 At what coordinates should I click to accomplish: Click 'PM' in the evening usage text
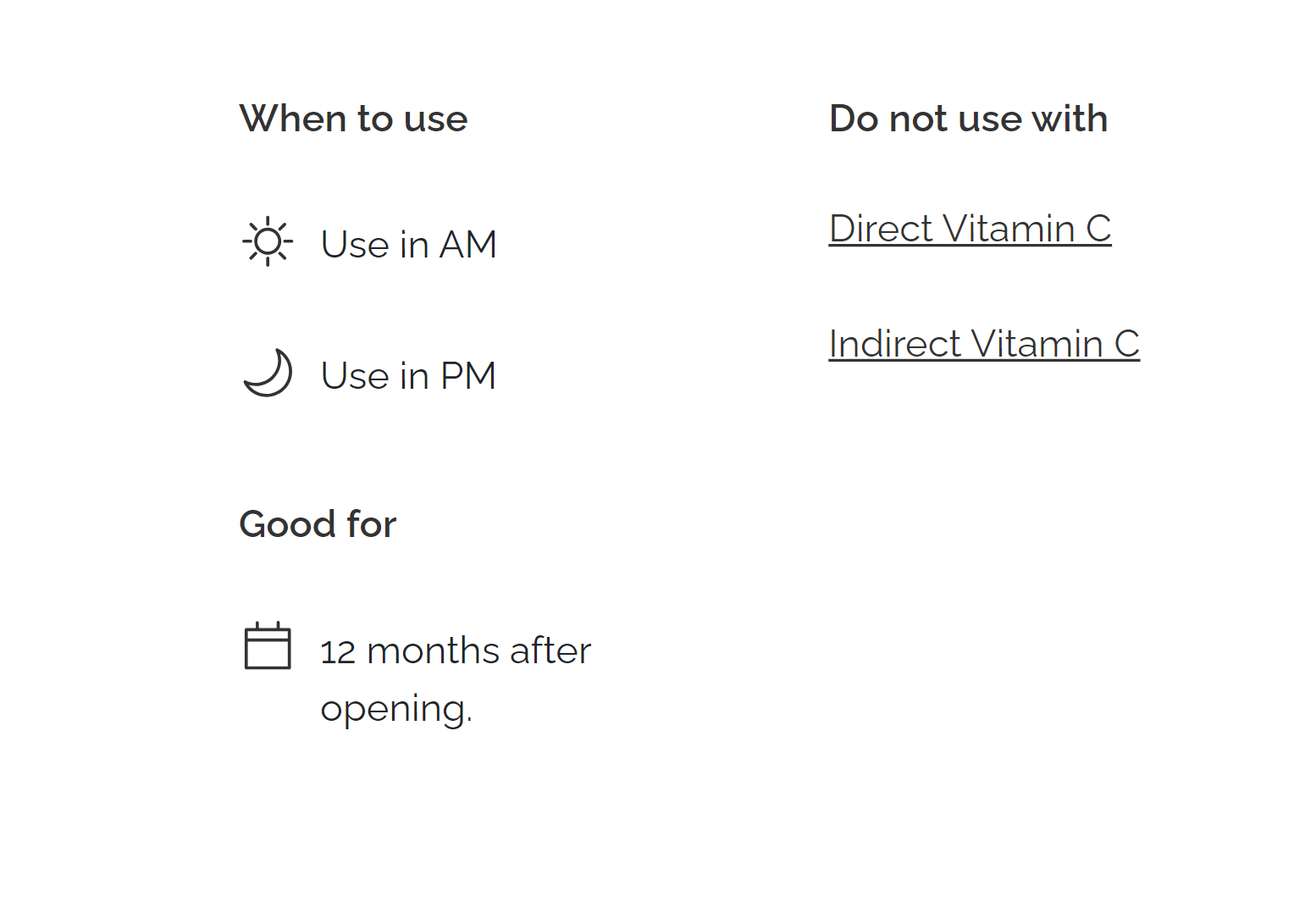(467, 376)
